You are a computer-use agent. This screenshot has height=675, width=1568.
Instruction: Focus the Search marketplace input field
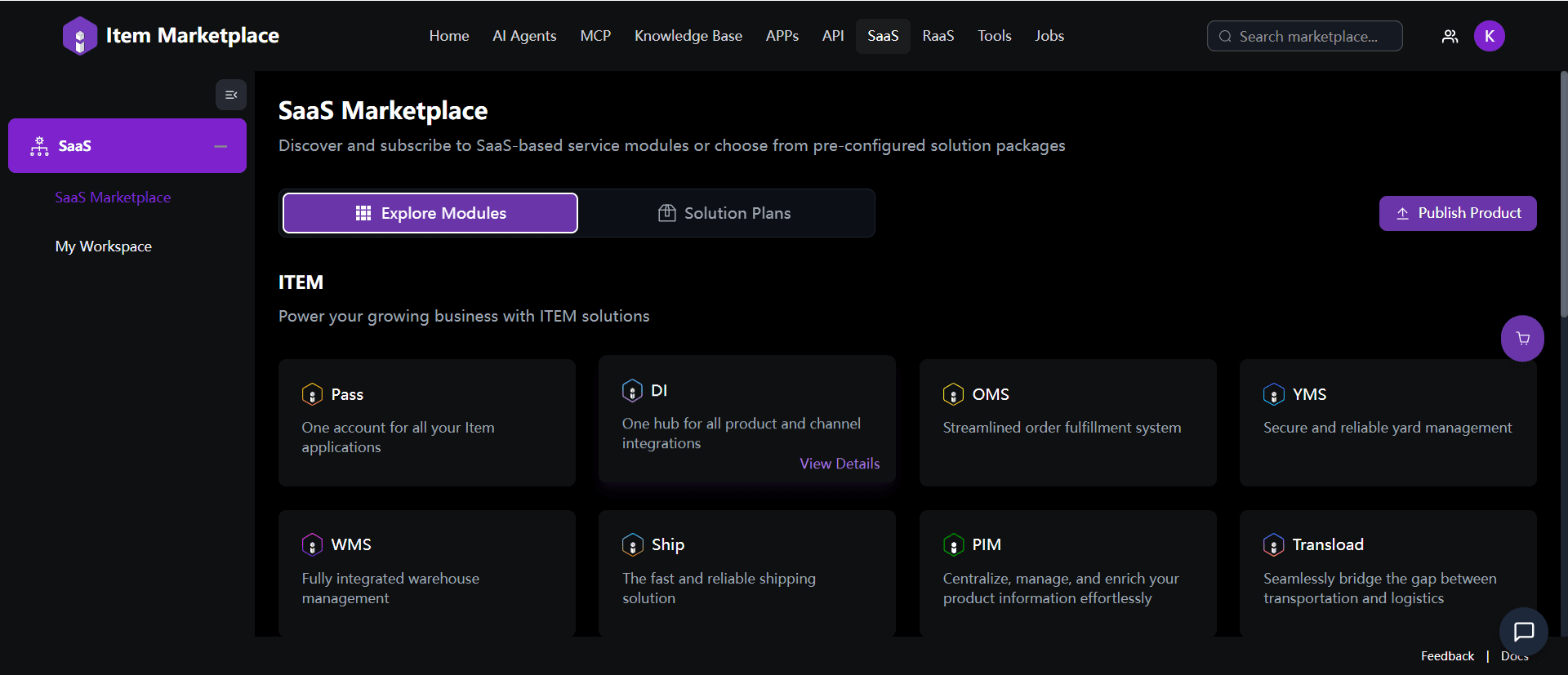tap(1305, 36)
